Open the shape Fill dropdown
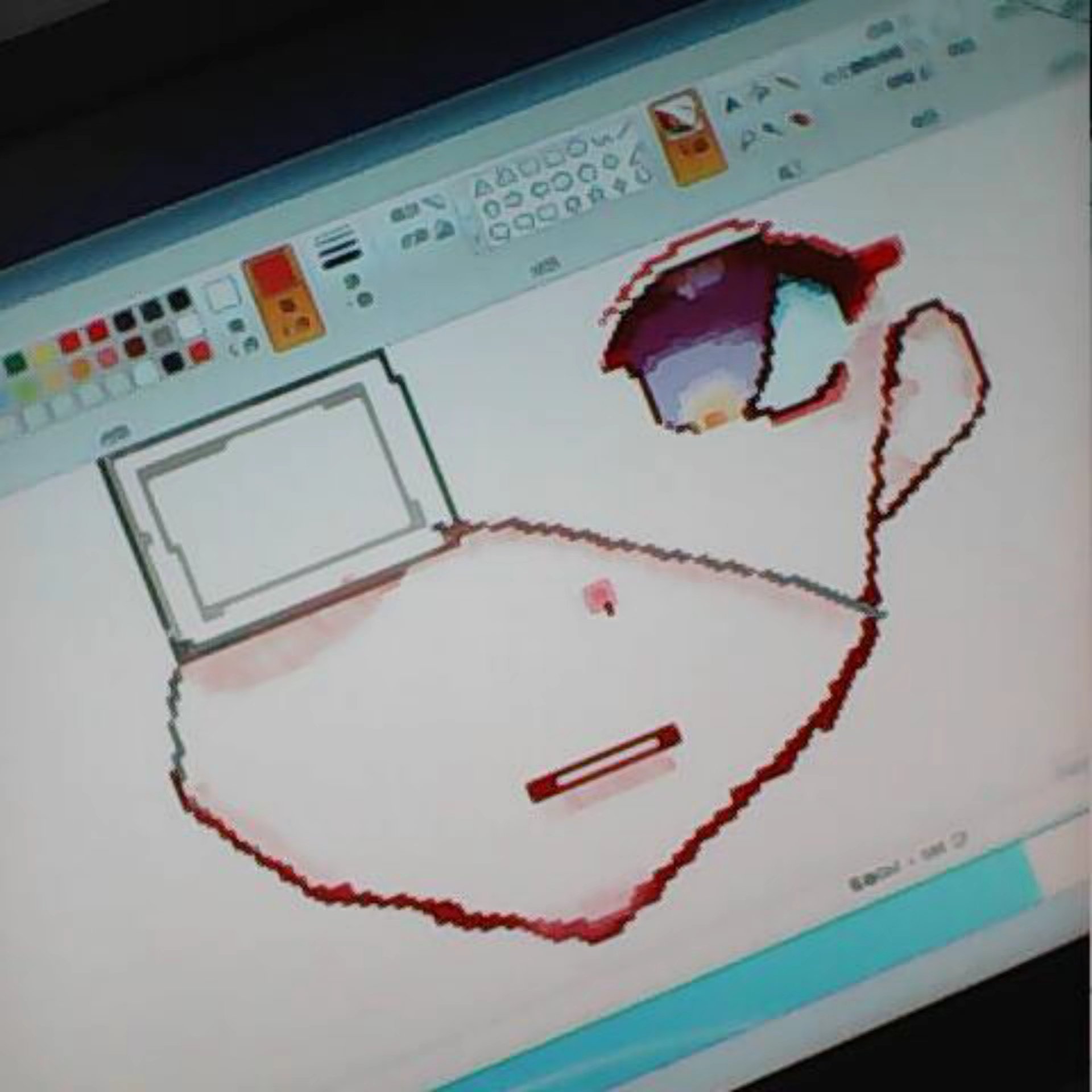1092x1092 pixels. (428, 235)
